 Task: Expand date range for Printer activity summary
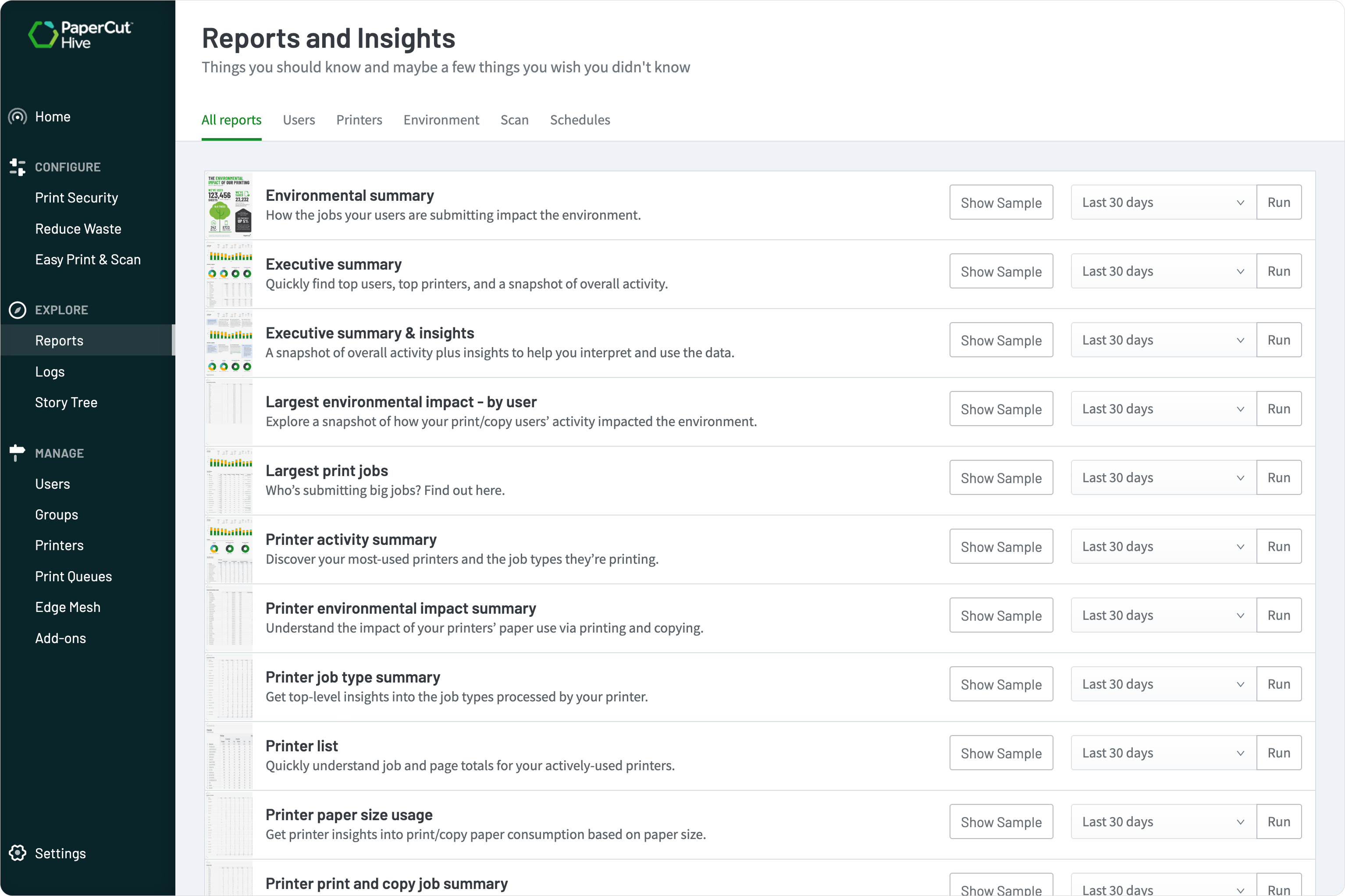(x=1164, y=546)
